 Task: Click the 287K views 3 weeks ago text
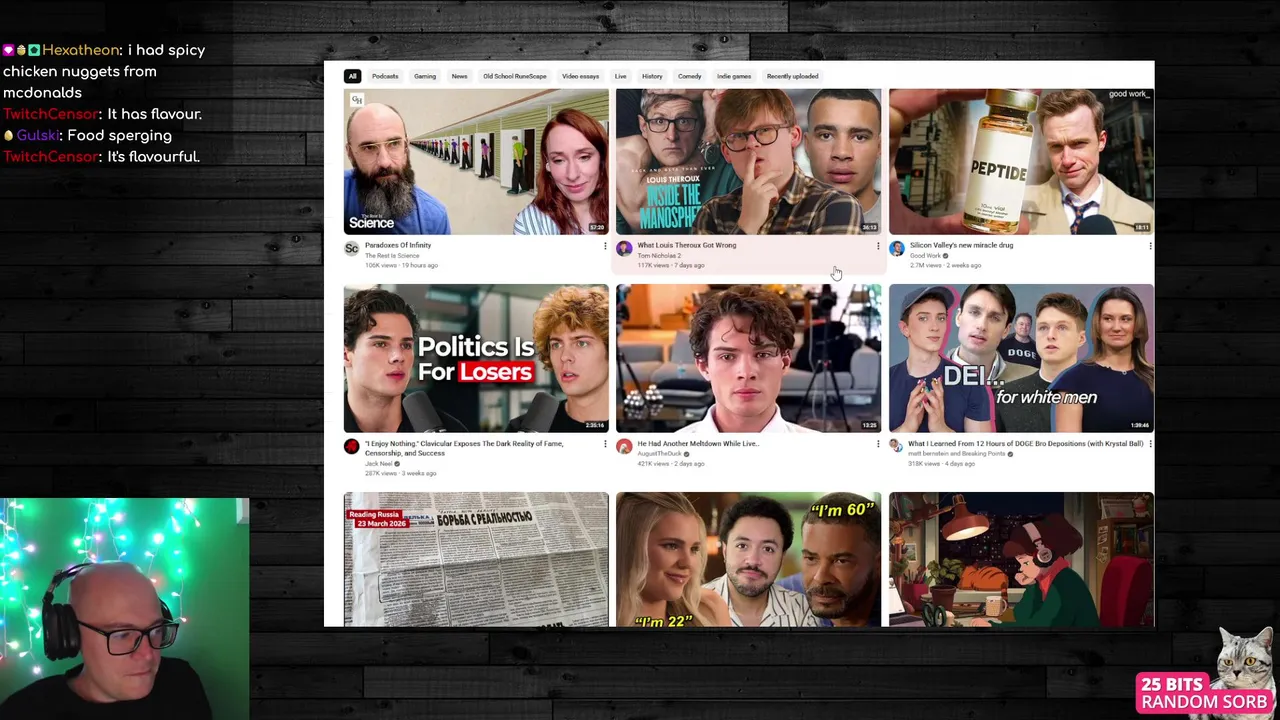tap(400, 473)
